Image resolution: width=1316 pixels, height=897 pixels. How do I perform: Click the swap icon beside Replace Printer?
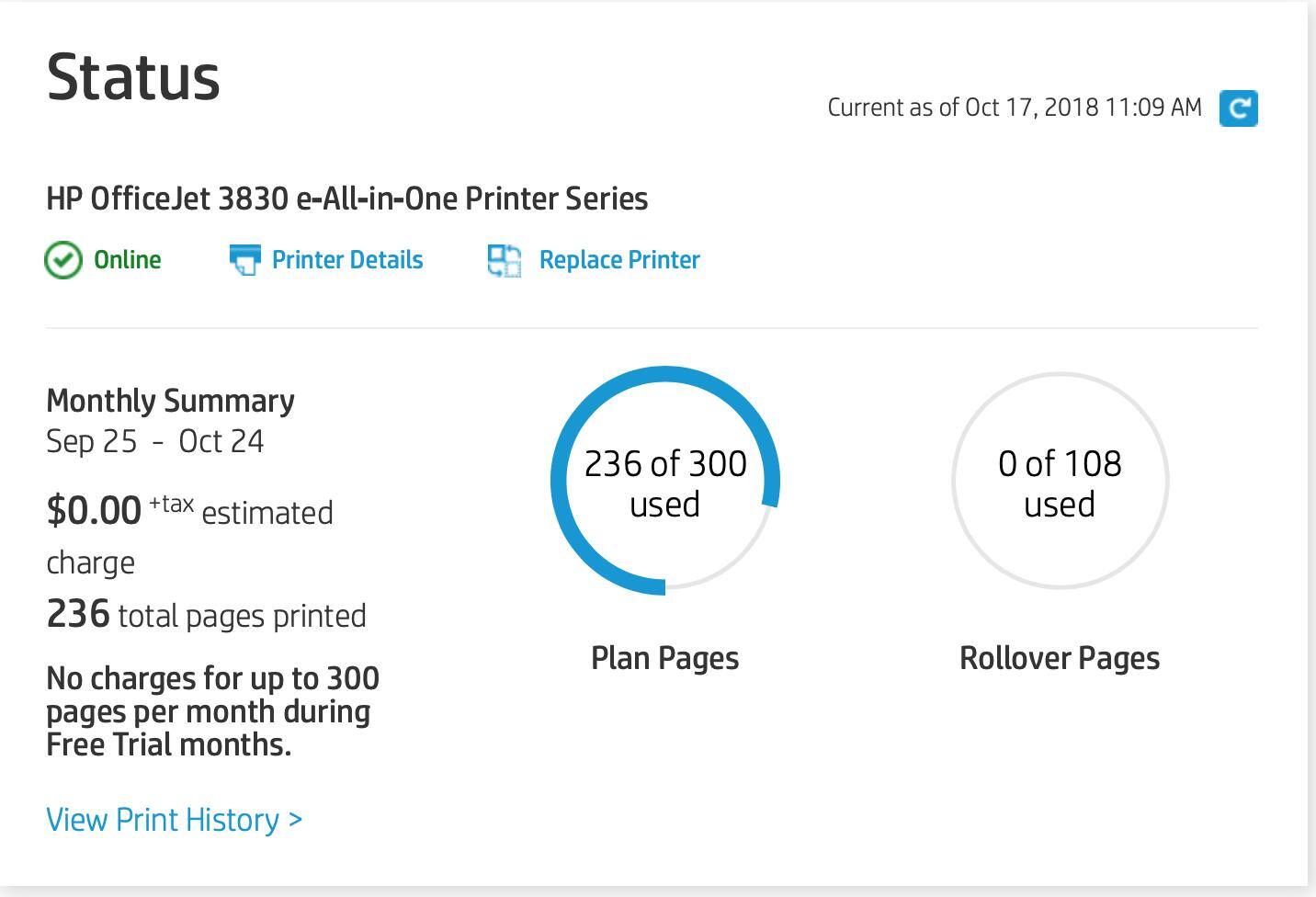point(505,260)
